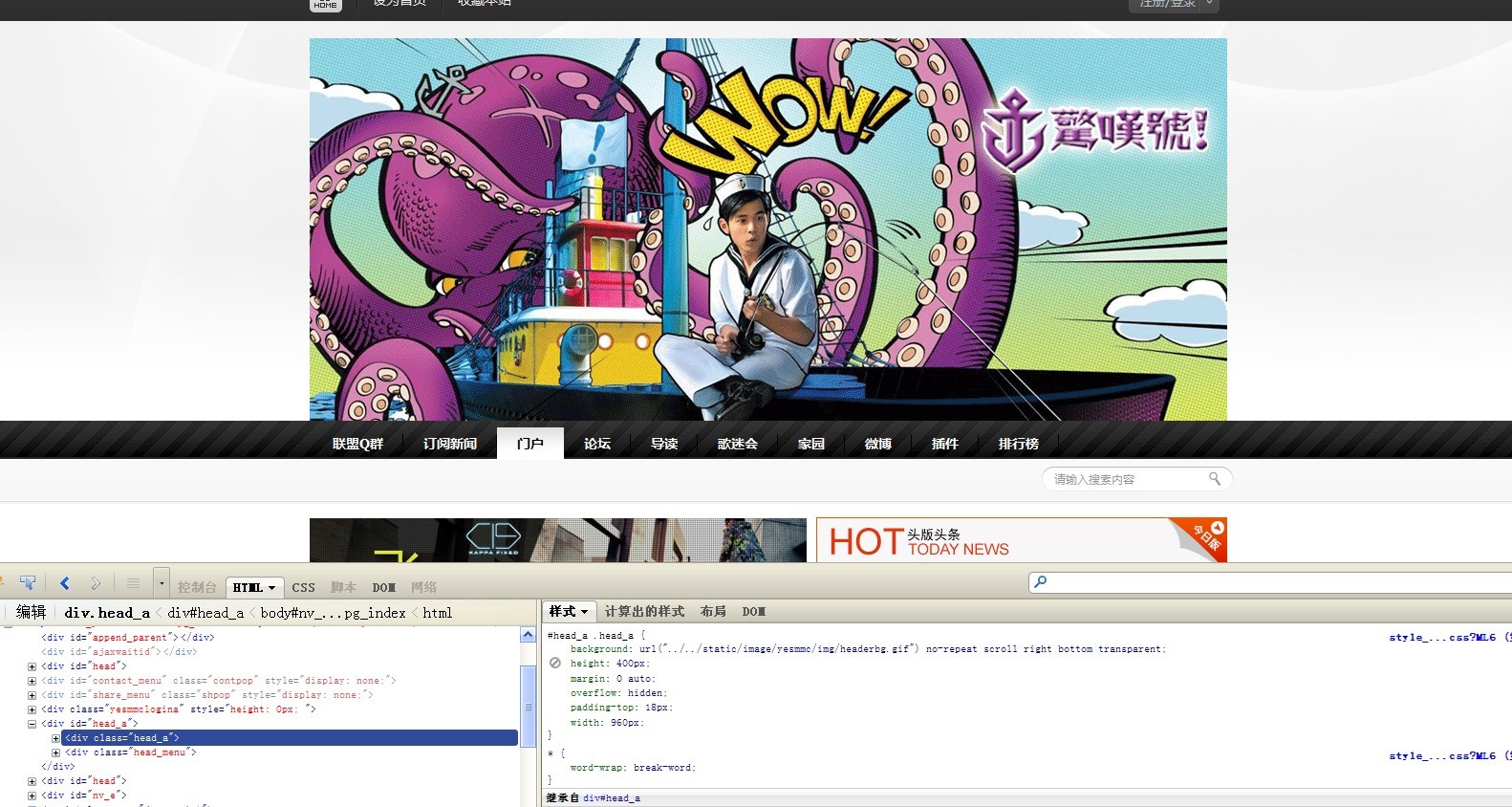Click the HOT TODAY NEWS banner
The width and height of the screenshot is (1512, 807).
click(x=1022, y=540)
